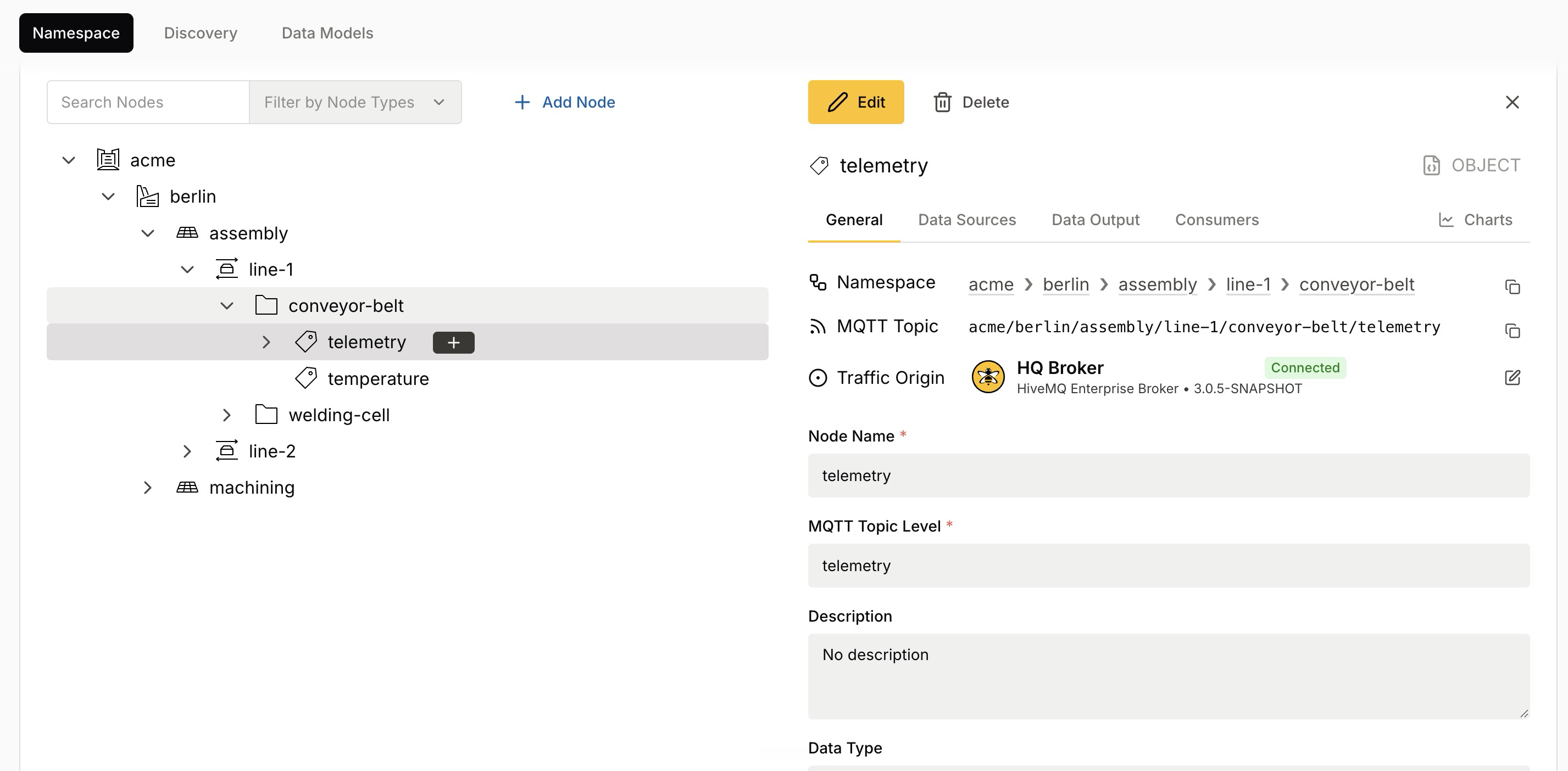Click the plus badge on telemetry row

453,342
